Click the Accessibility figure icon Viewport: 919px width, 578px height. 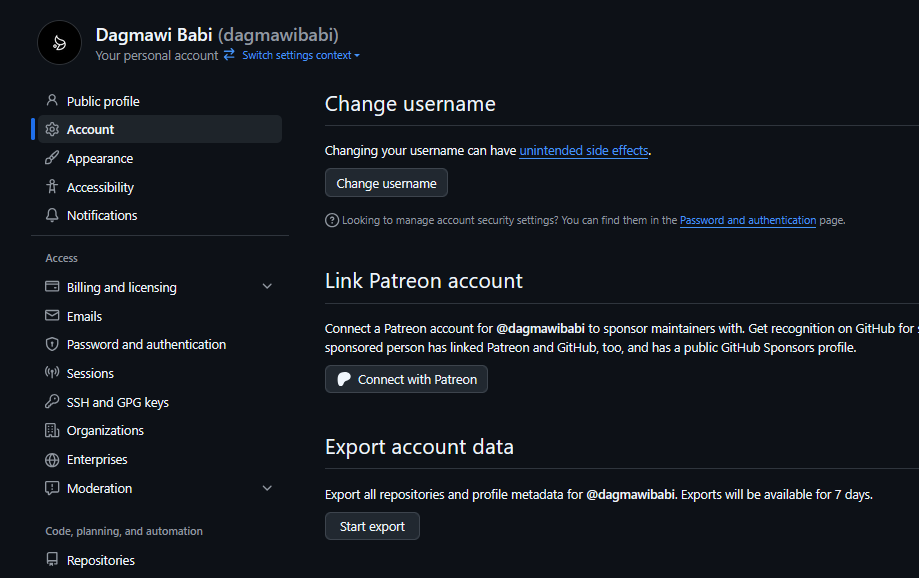52,187
